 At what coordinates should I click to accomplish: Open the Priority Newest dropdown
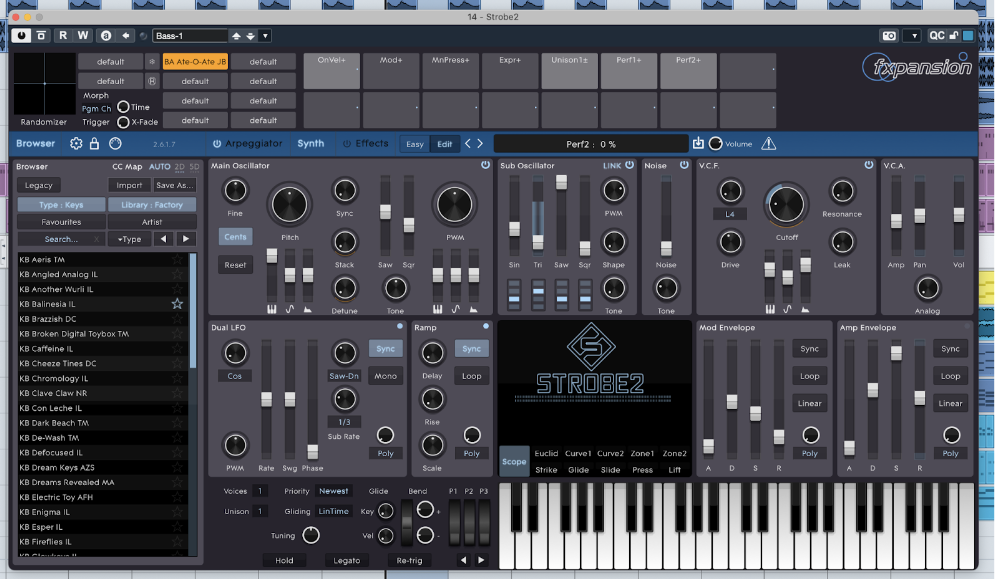[x=333, y=491]
